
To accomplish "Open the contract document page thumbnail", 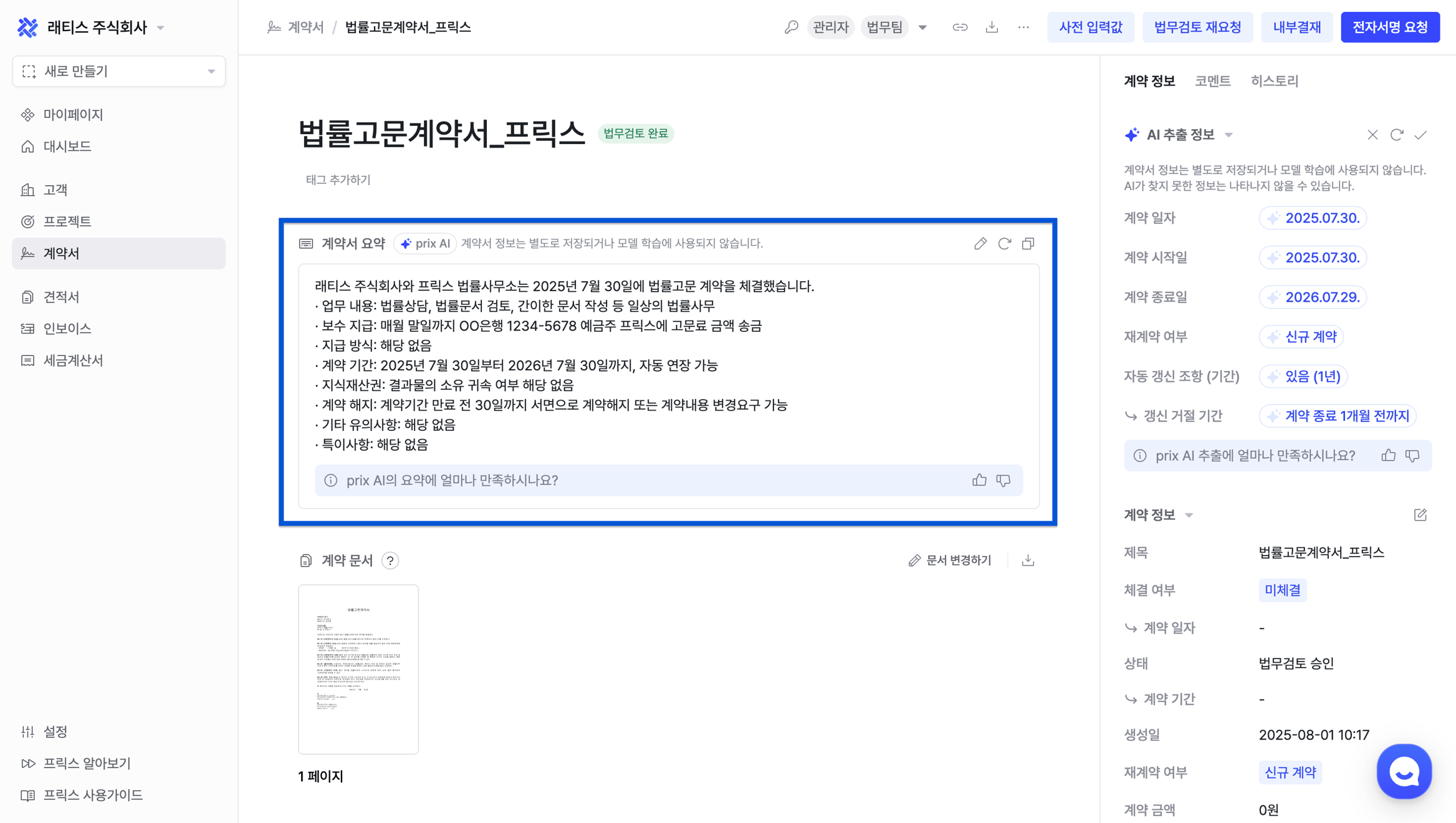I will click(x=358, y=669).
